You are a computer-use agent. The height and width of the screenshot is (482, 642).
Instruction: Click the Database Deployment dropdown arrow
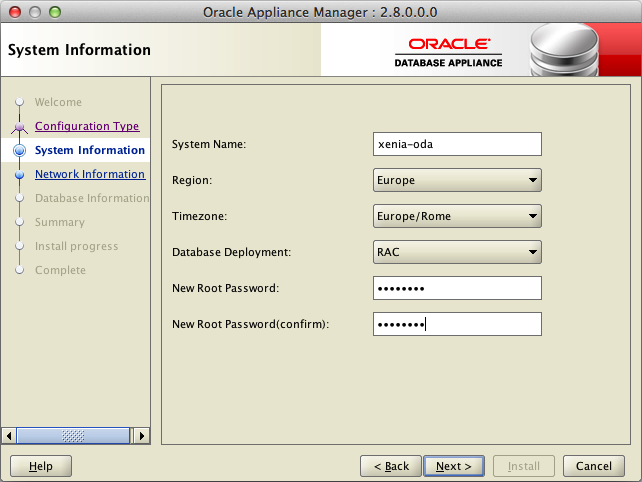click(532, 252)
